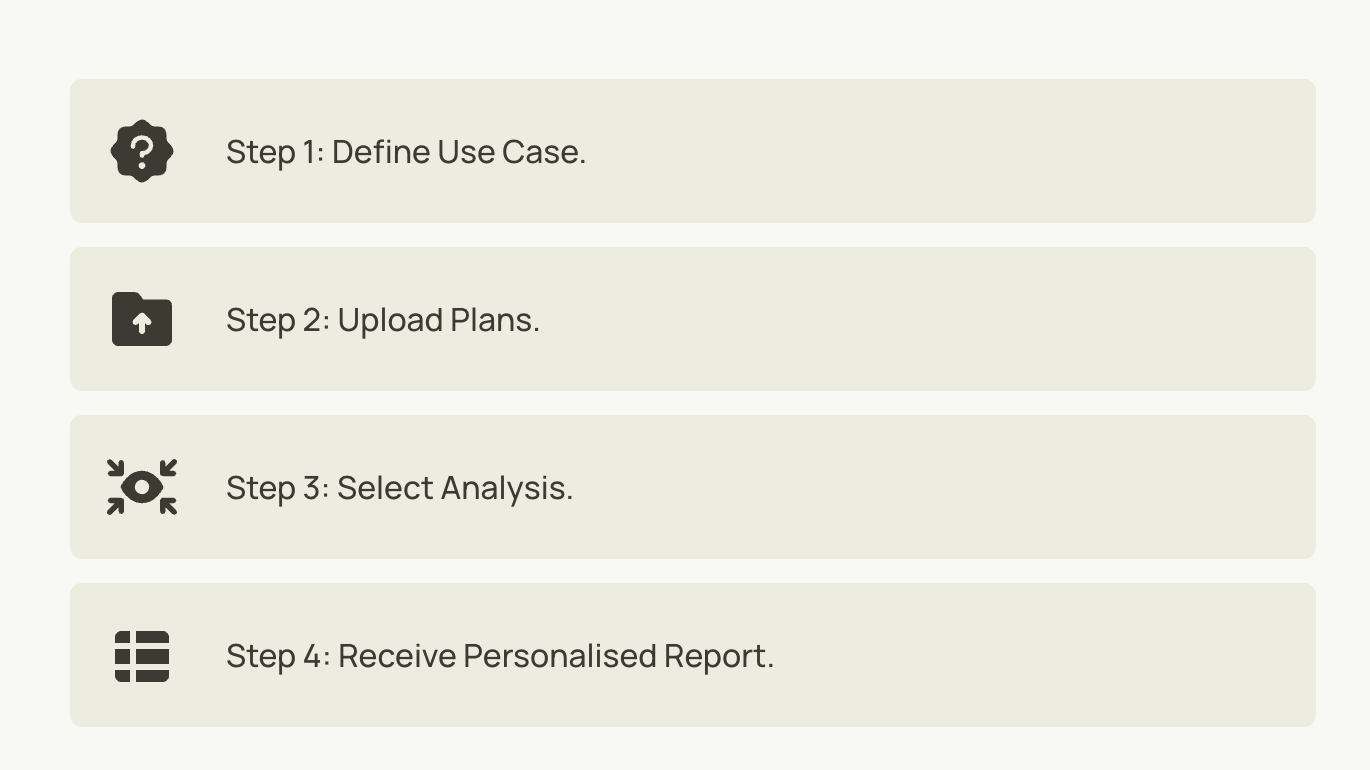
Task: Click the folder upload icon
Action: (x=142, y=319)
